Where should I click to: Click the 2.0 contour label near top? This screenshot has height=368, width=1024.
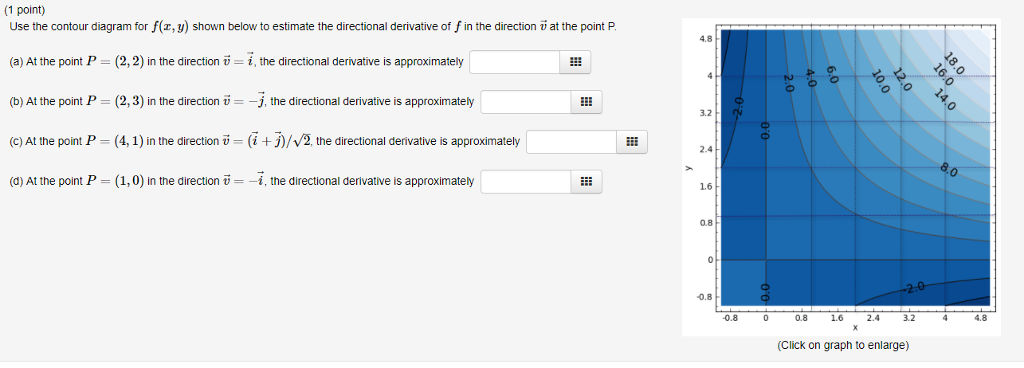coord(788,83)
